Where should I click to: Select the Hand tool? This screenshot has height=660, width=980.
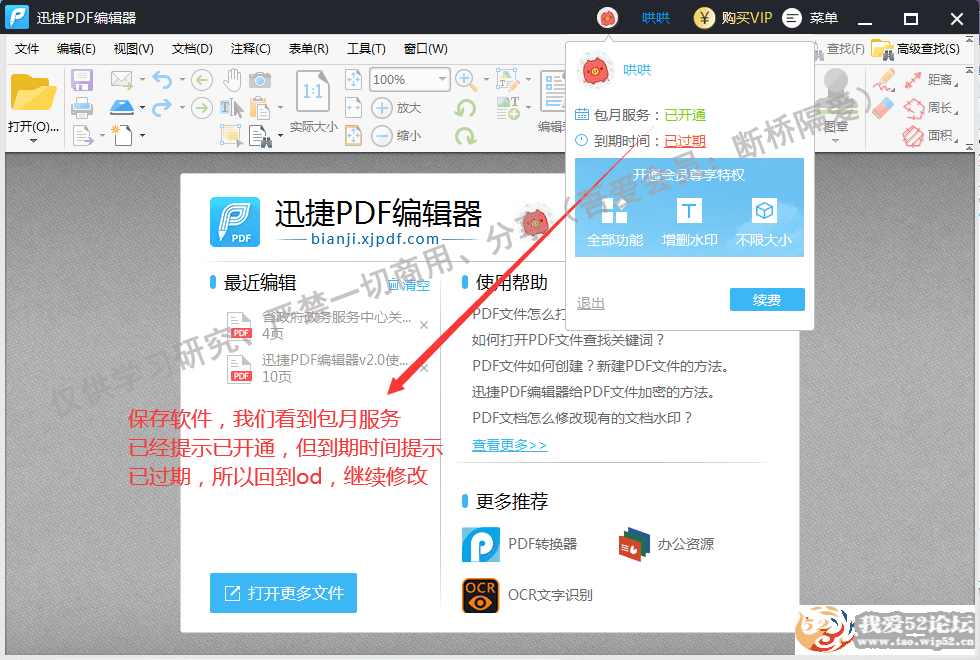pos(232,79)
